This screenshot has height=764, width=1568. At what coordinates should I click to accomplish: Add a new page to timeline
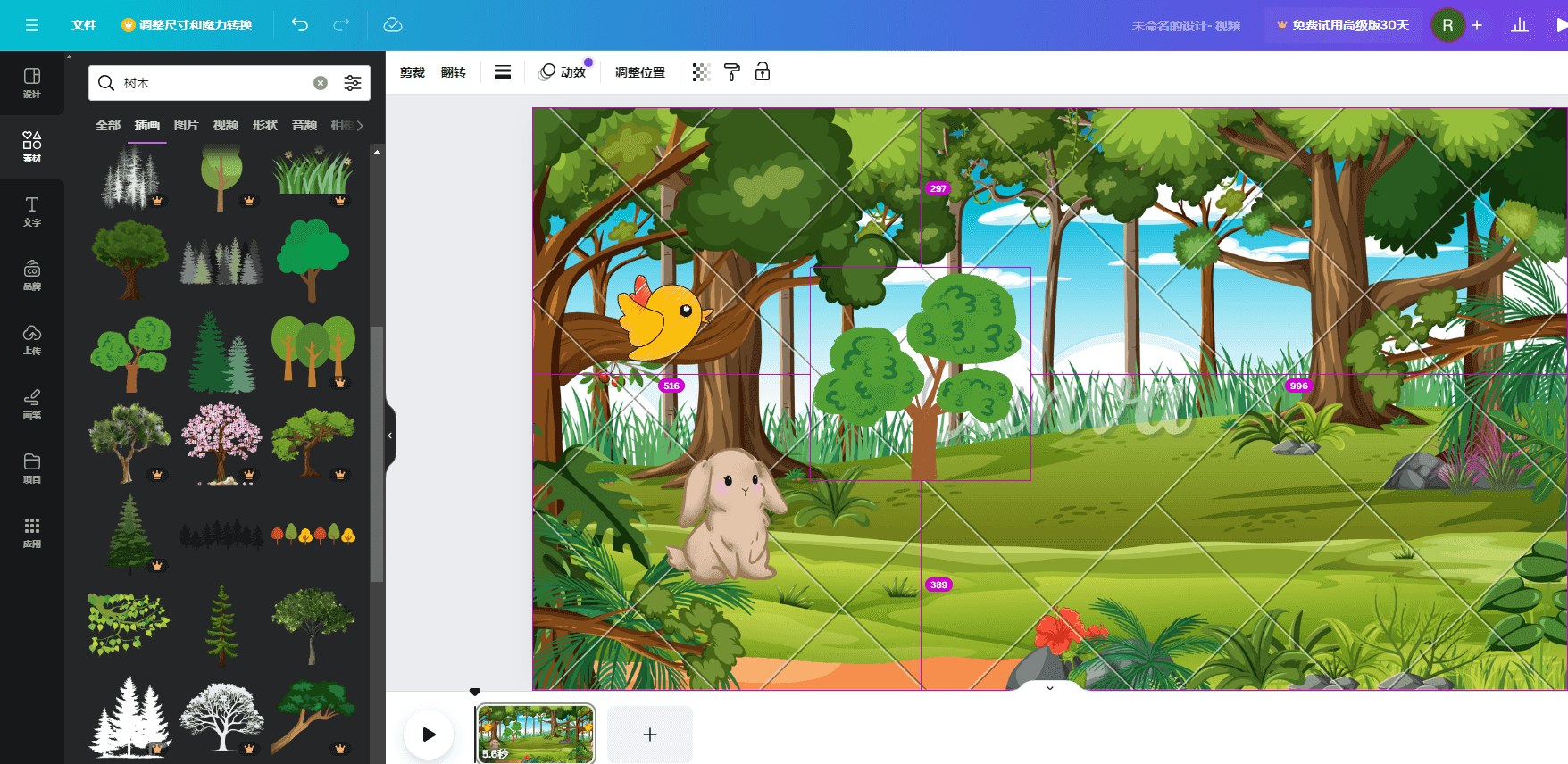(650, 735)
